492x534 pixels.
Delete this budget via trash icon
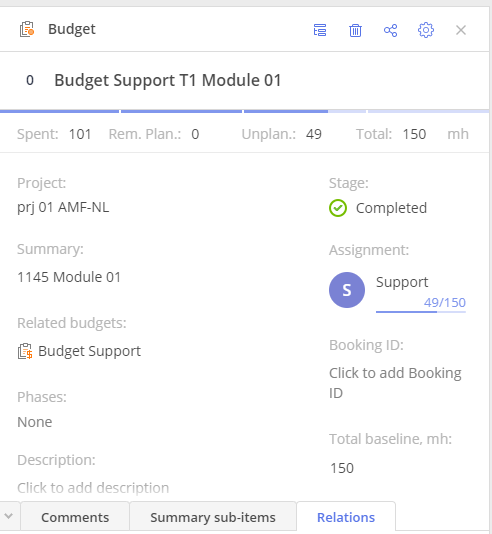tap(355, 30)
